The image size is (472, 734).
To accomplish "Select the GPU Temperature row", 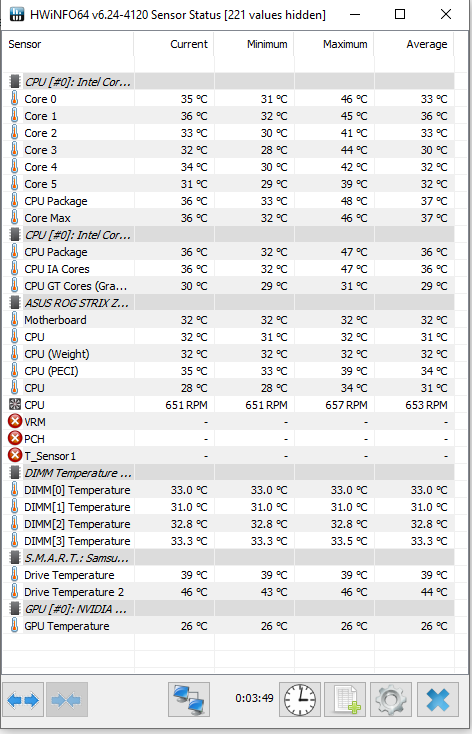I will tap(228, 626).
